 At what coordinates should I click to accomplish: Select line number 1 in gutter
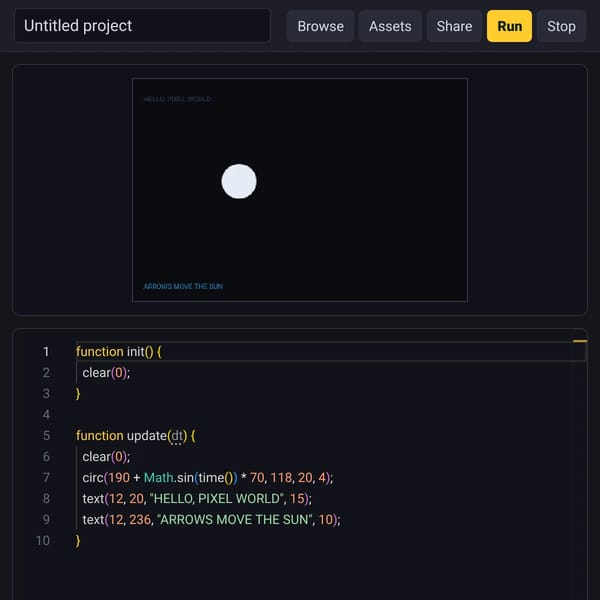click(x=46, y=352)
